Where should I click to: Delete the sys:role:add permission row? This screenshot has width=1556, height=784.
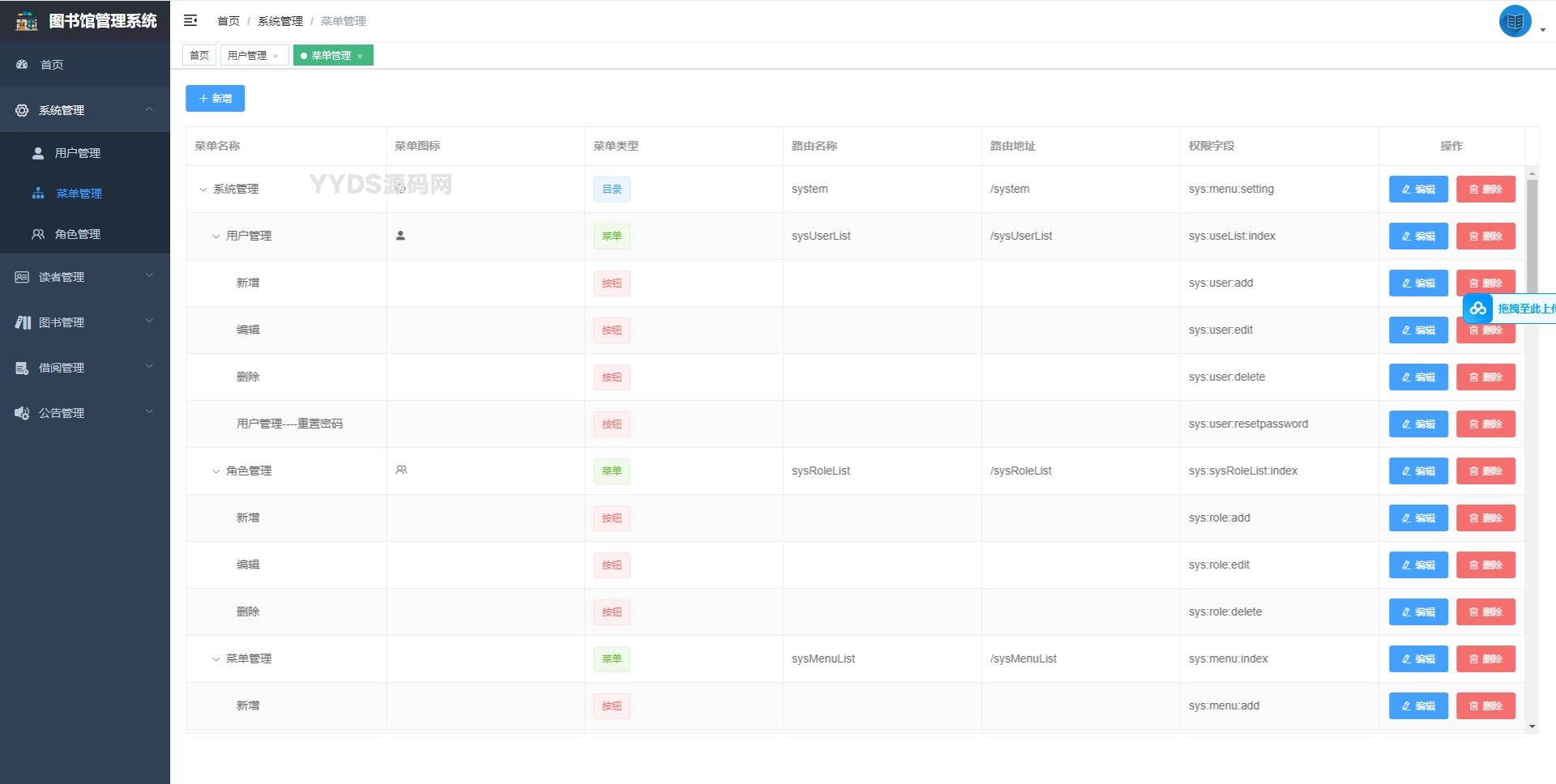tap(1485, 518)
